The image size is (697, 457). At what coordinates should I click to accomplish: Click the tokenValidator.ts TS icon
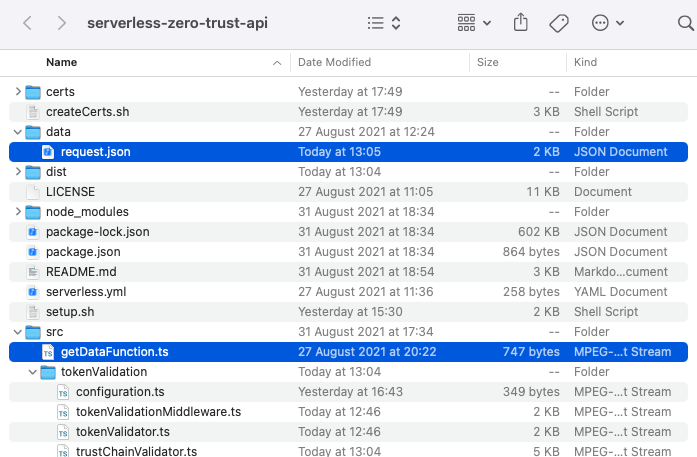(63, 432)
